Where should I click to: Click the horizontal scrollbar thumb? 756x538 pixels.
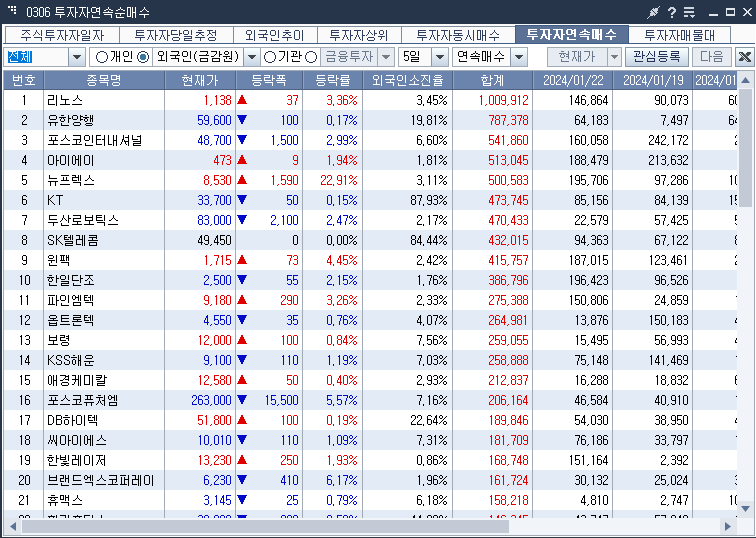point(265,526)
